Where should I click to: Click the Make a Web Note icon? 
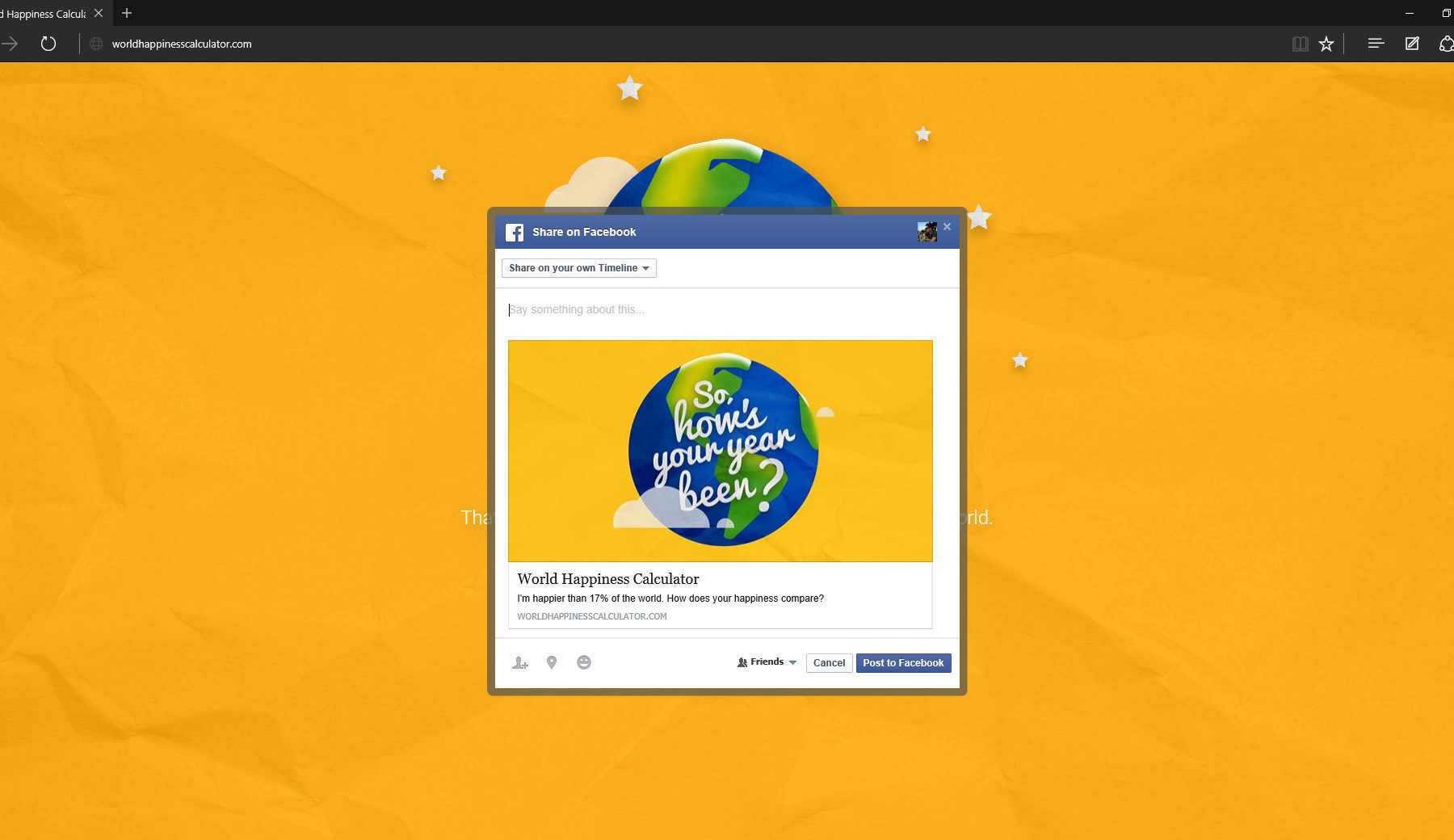click(x=1412, y=44)
